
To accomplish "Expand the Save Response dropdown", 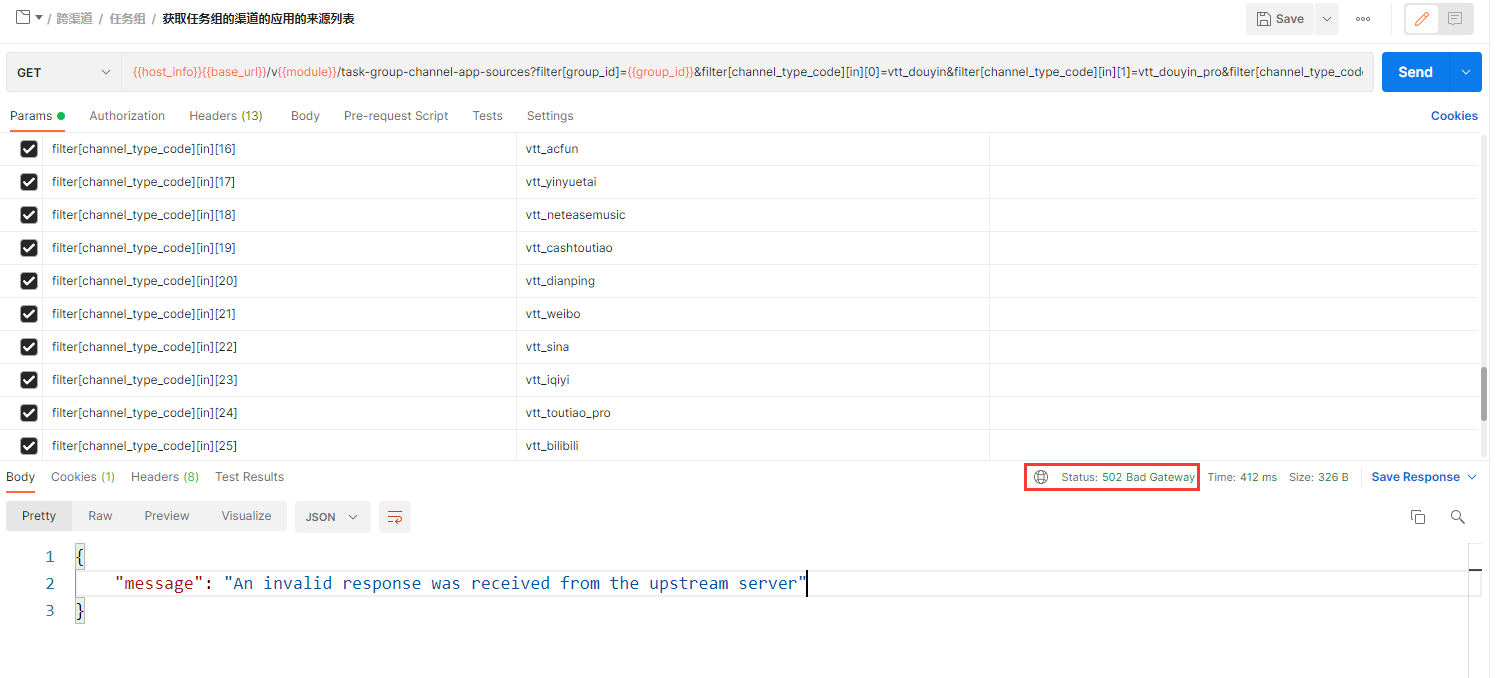I will 1472,477.
